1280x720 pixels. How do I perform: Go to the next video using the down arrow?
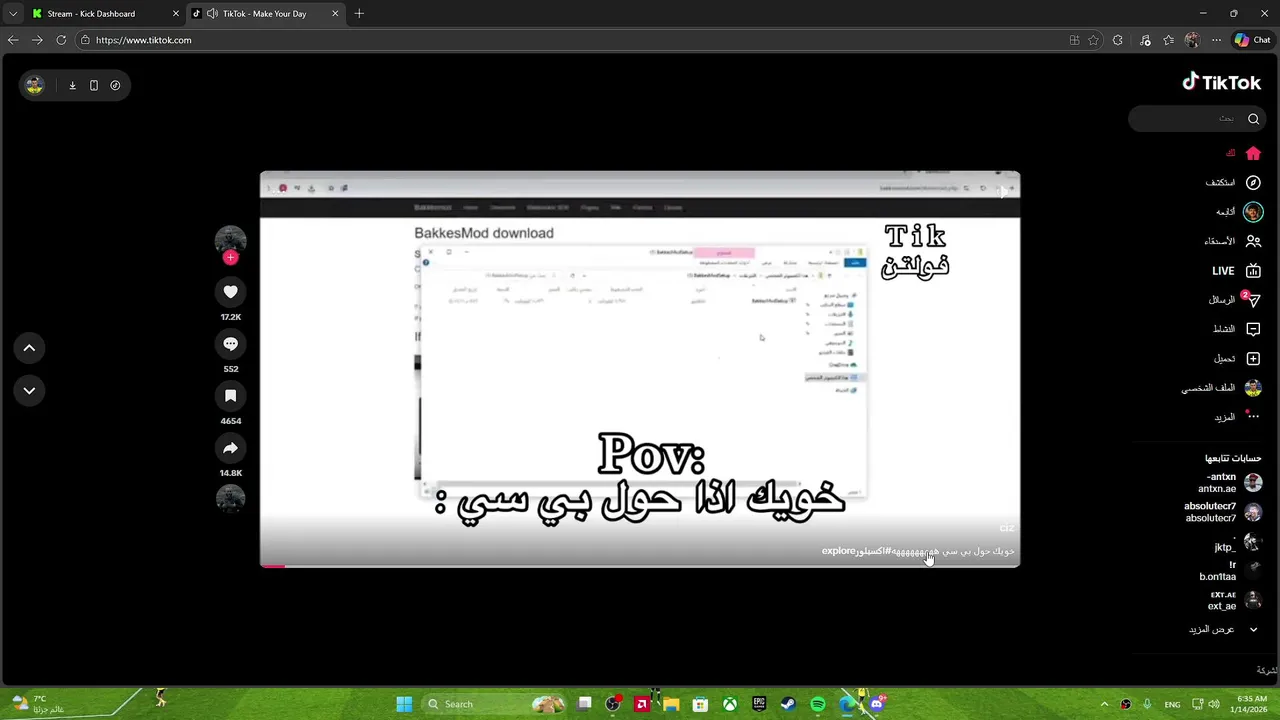(x=29, y=391)
